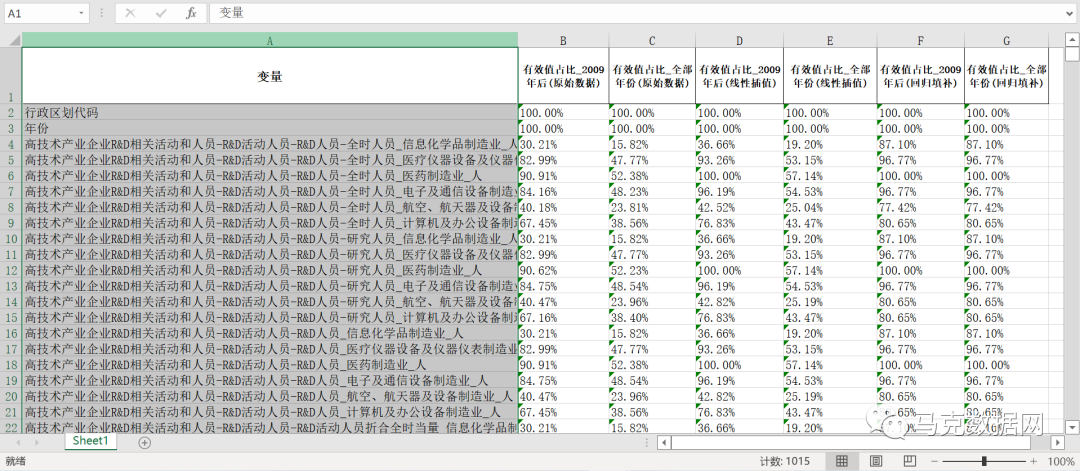
Task: Select column D header
Action: coord(740,40)
